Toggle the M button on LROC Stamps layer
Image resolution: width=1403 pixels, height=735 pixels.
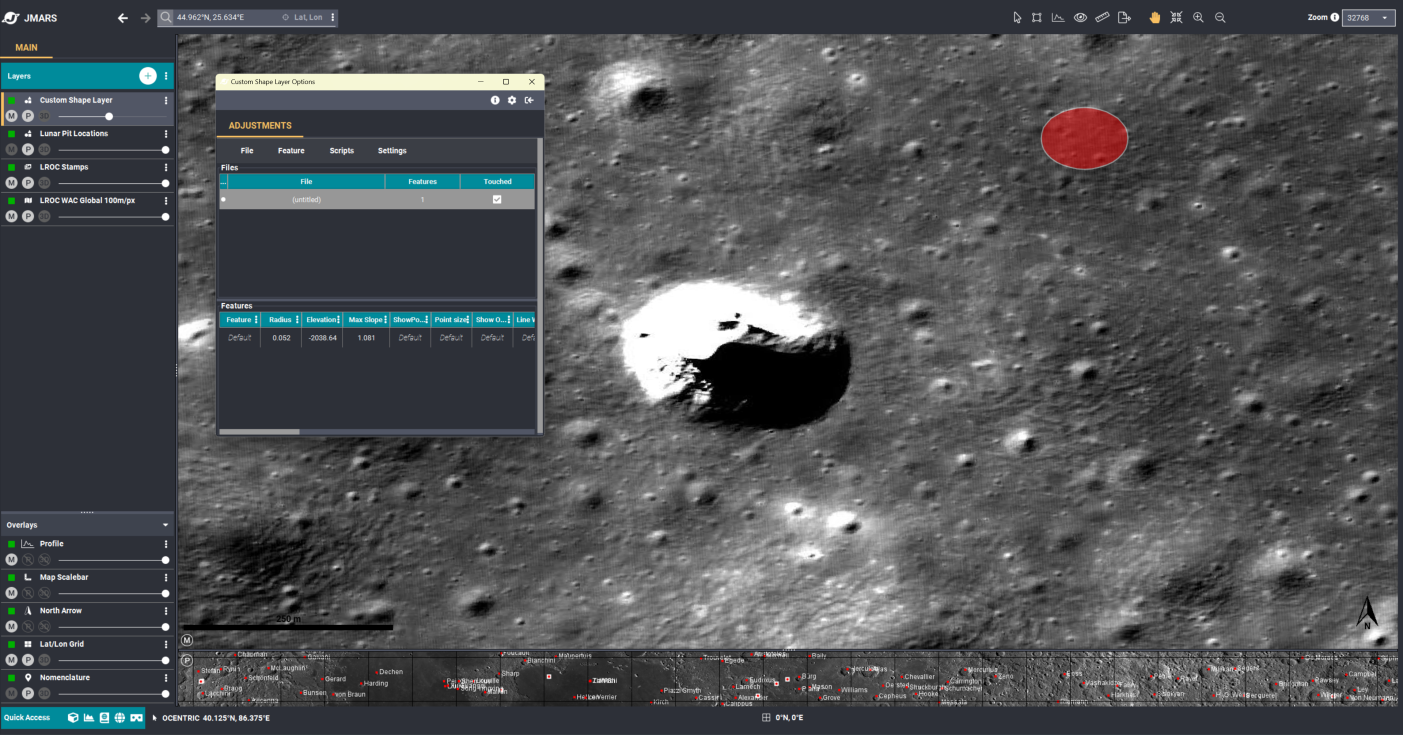pyautogui.click(x=11, y=183)
